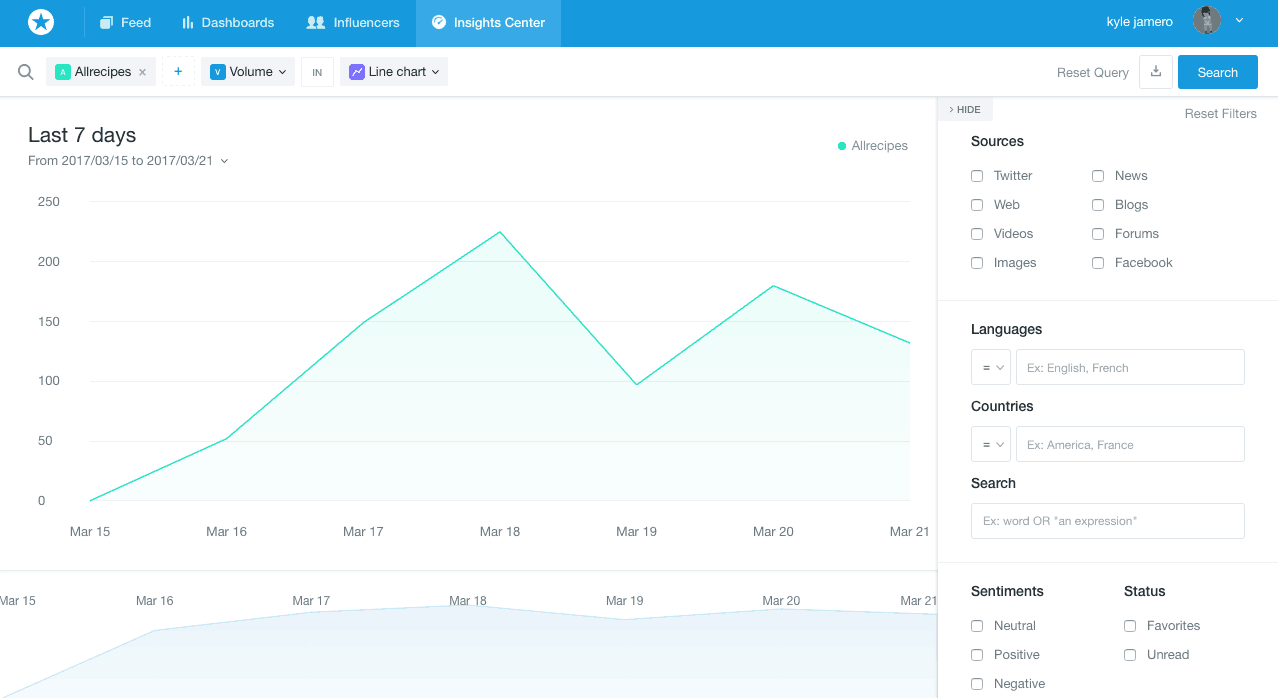Hide the filters panel
The height and width of the screenshot is (698, 1278).
tap(965, 110)
